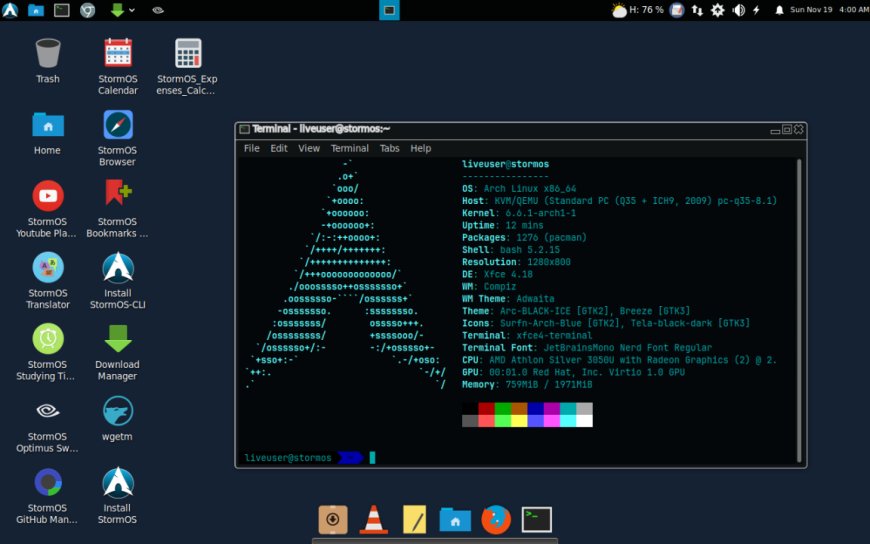Launch terminal from top panel launcher

point(62,10)
